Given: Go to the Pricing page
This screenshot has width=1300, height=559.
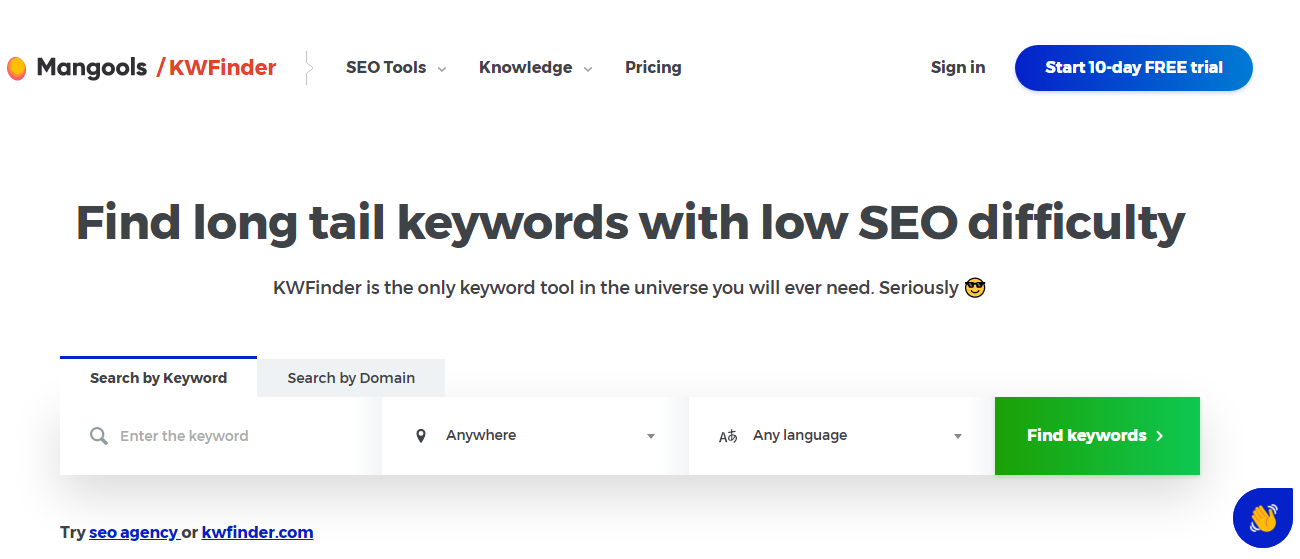Looking at the screenshot, I should click(653, 68).
